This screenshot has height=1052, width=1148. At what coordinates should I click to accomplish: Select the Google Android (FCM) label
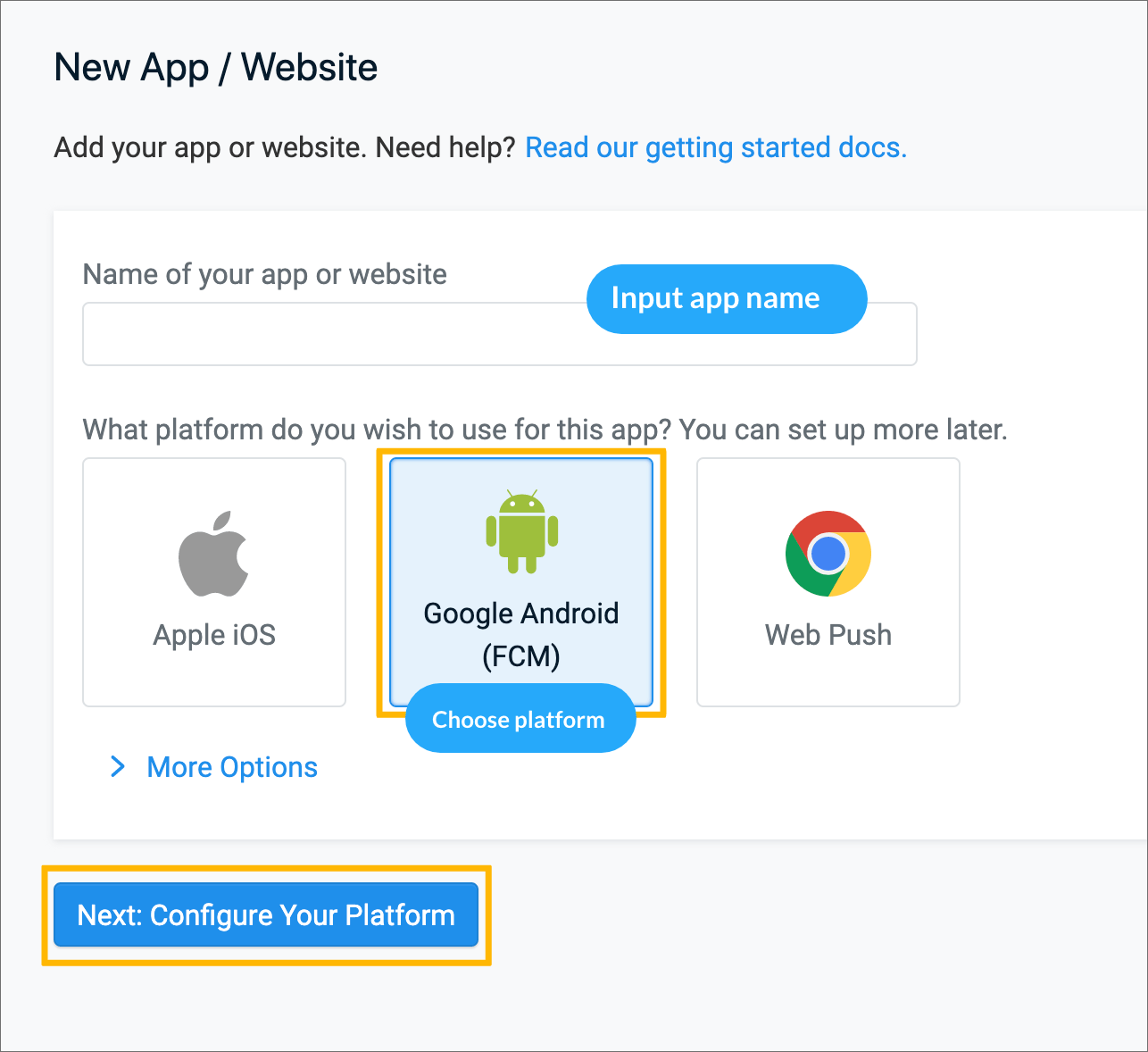(521, 635)
